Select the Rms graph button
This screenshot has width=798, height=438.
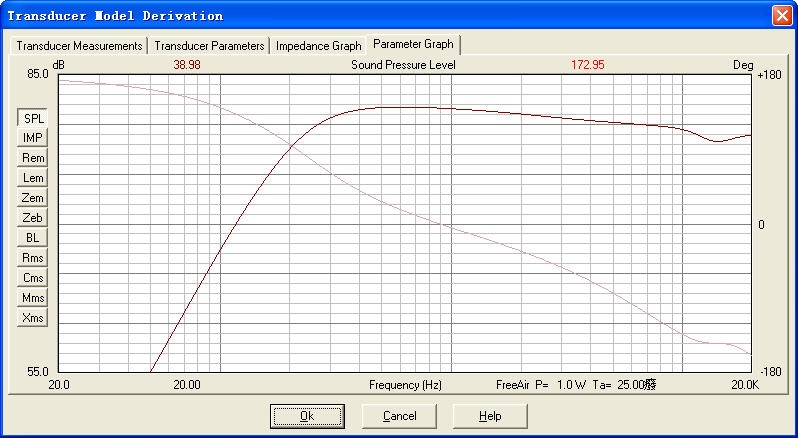tap(33, 258)
